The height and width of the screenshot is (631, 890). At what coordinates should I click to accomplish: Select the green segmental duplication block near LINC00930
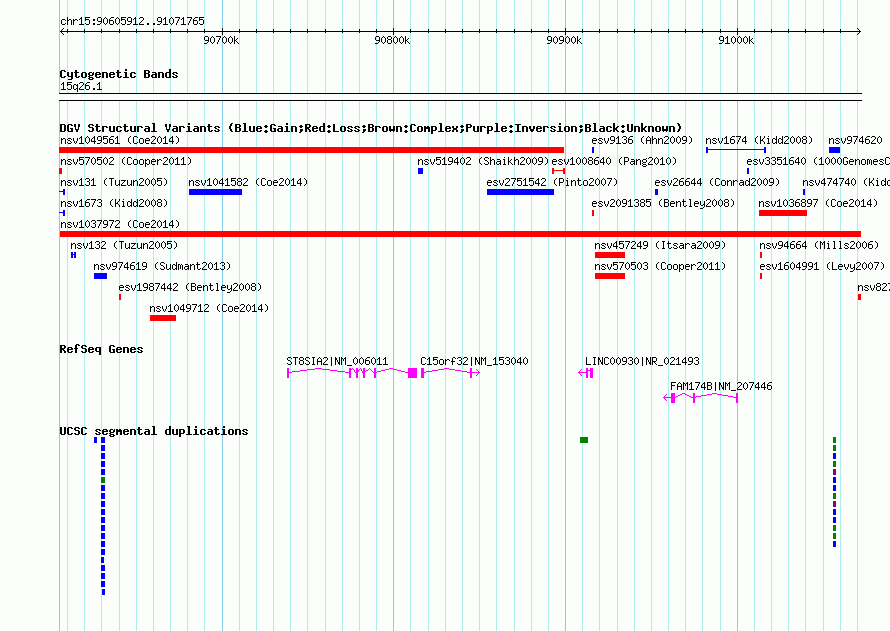click(584, 440)
